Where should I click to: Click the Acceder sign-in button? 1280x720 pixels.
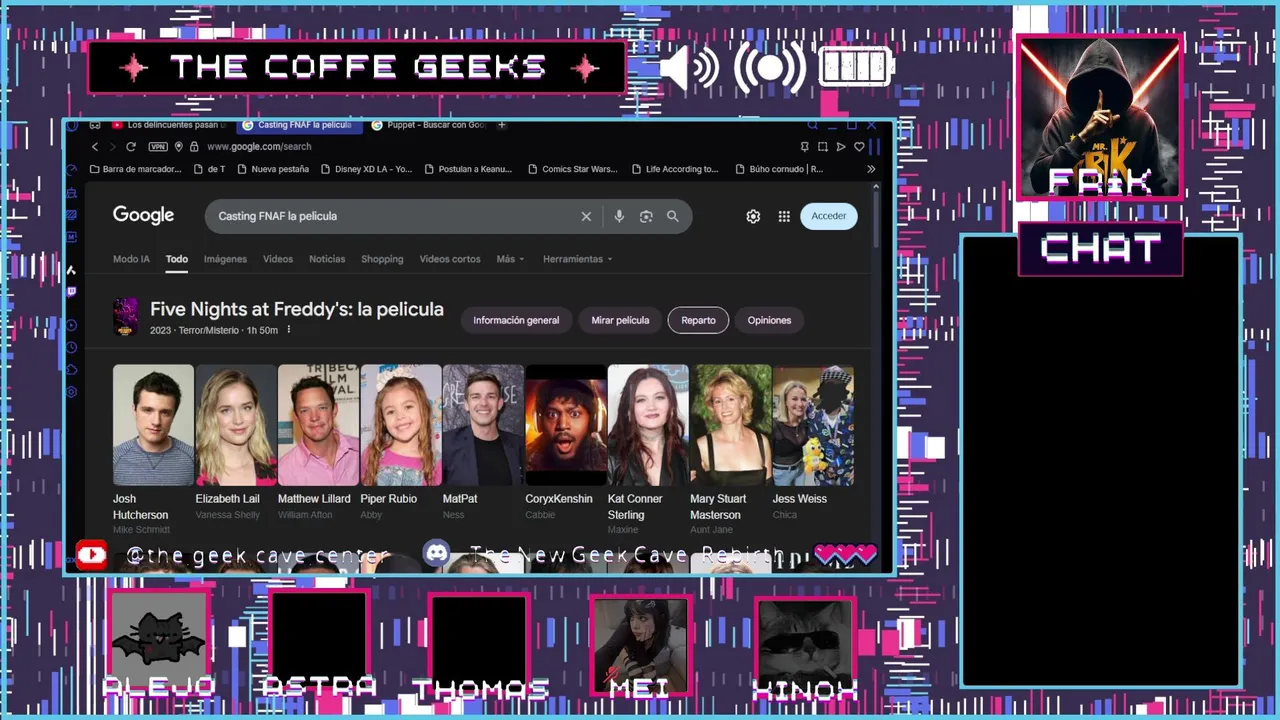pyautogui.click(x=829, y=216)
